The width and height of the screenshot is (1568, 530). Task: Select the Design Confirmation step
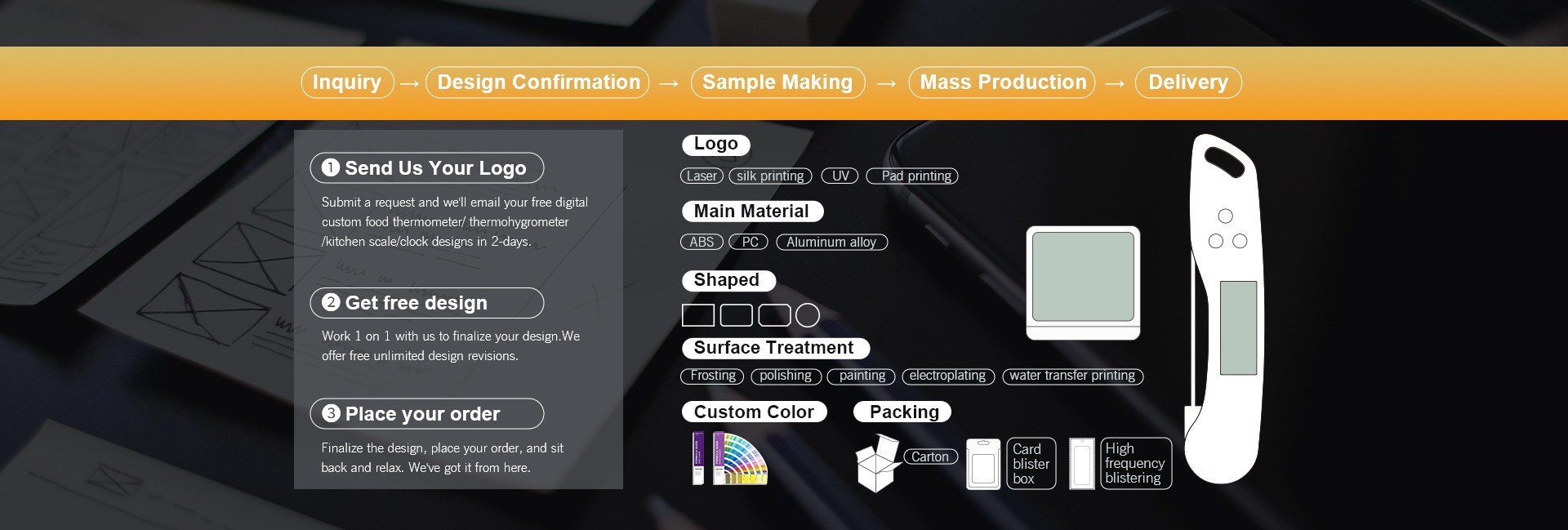[537, 82]
